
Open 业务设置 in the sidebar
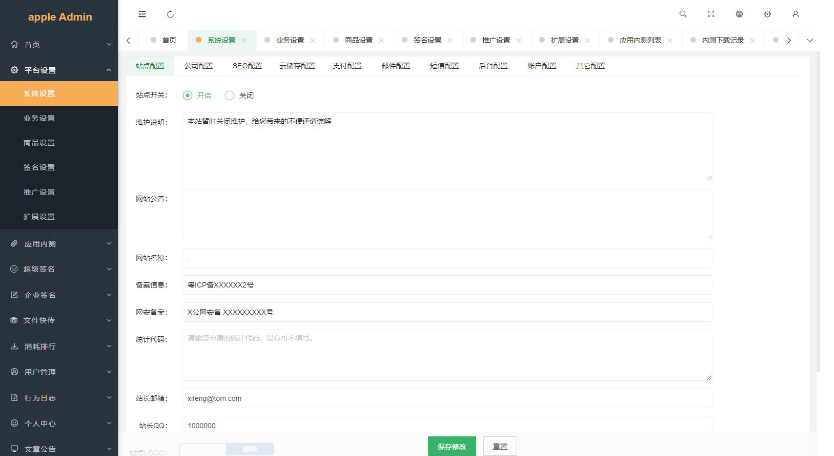(40, 118)
